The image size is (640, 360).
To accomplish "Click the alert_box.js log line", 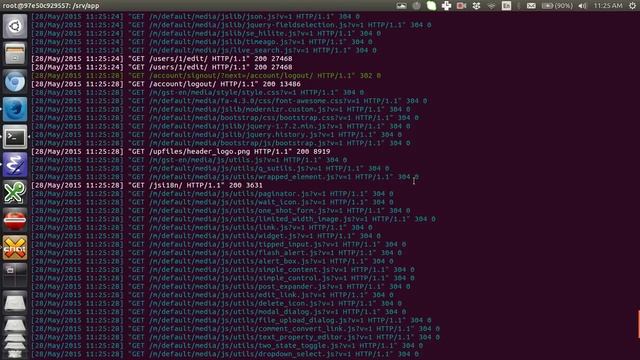I will tap(212, 261).
